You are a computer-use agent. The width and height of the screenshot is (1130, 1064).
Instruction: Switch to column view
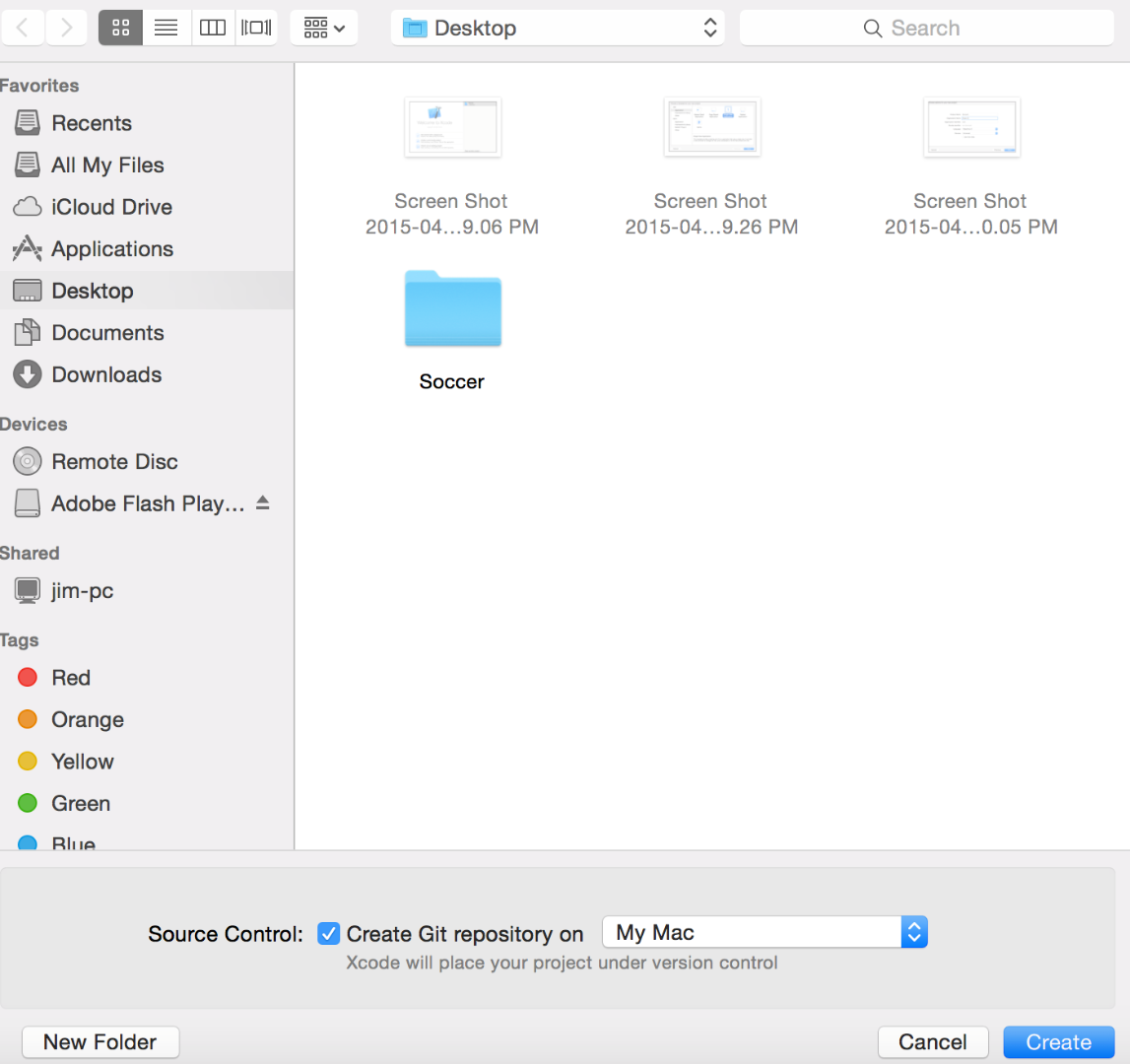click(x=212, y=27)
